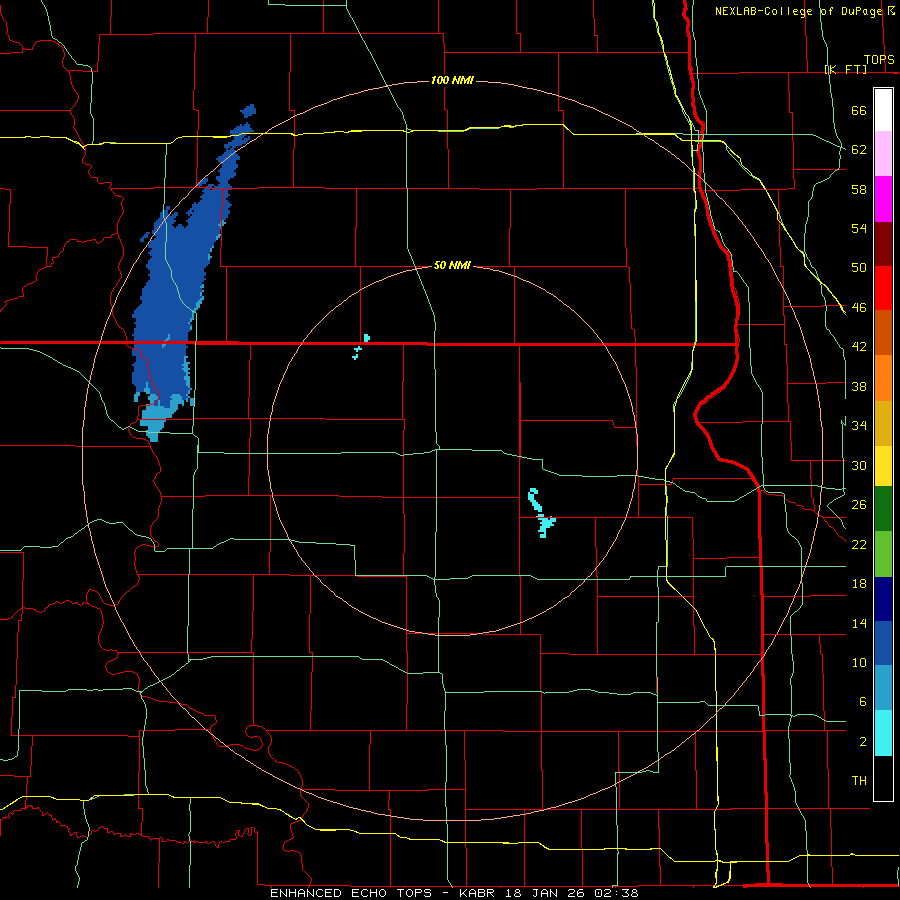Click the '[K FT]' units label

pyautogui.click(x=846, y=69)
